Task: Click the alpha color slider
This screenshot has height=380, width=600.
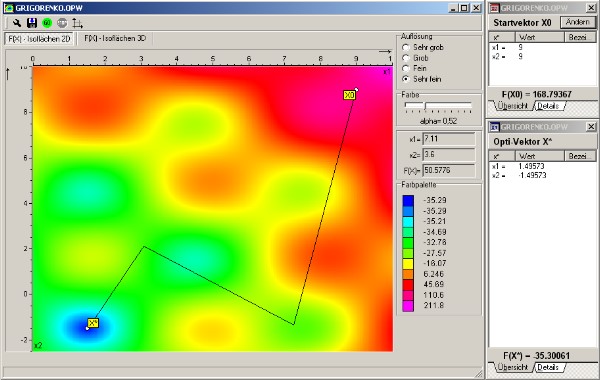Action: (439, 105)
